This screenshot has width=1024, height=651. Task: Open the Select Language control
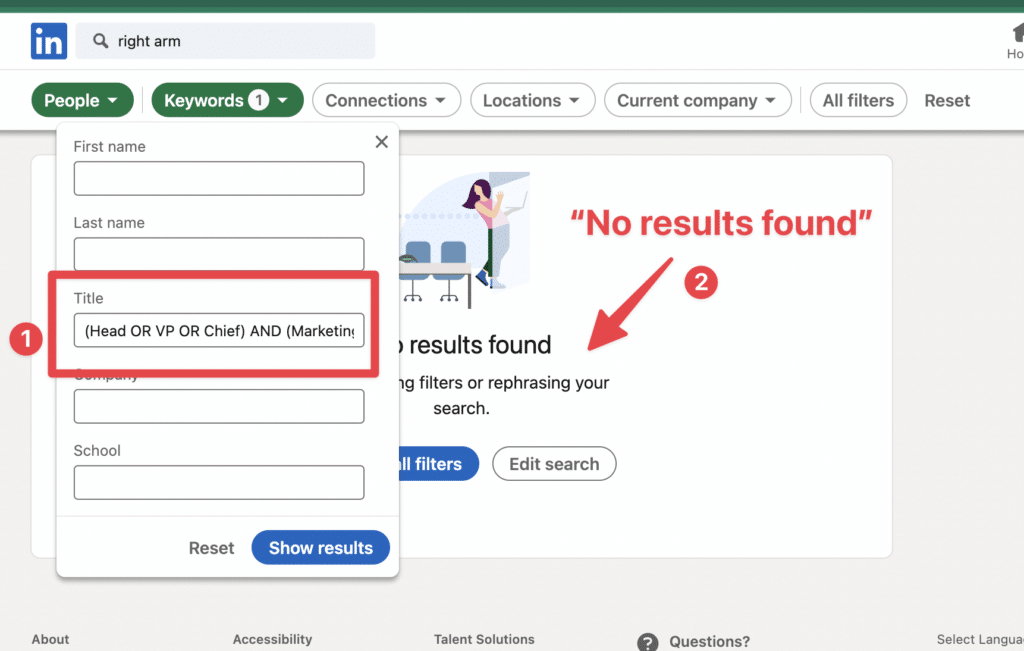pos(980,639)
